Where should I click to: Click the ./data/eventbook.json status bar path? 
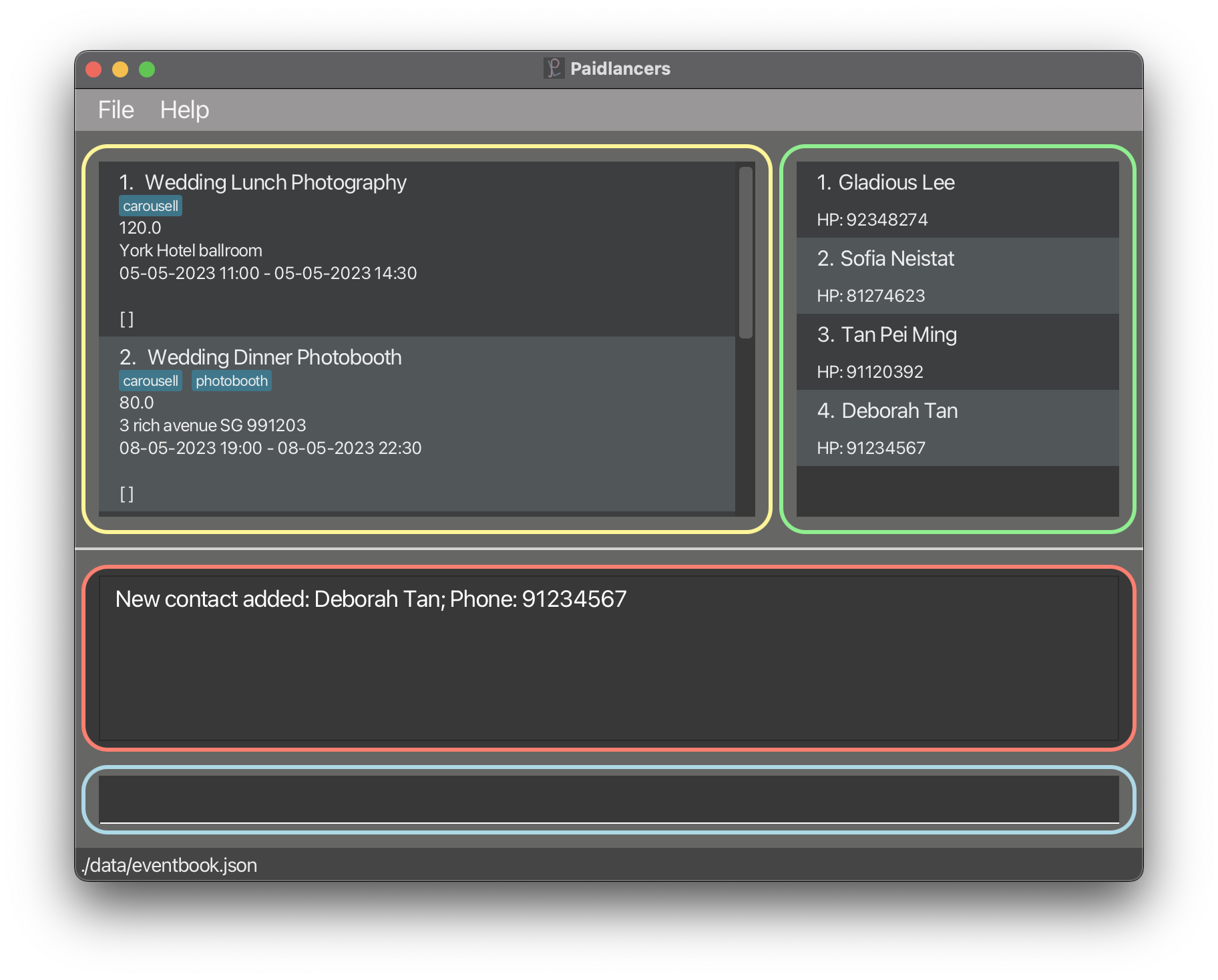coord(170,865)
